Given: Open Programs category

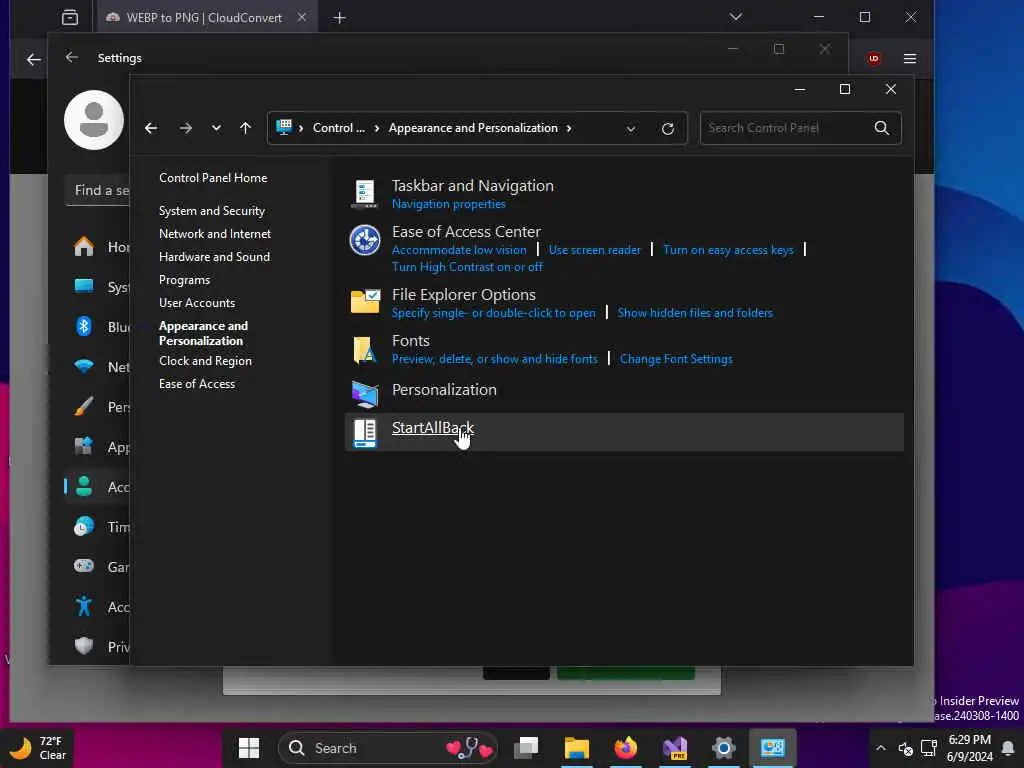Looking at the screenshot, I should 184,280.
